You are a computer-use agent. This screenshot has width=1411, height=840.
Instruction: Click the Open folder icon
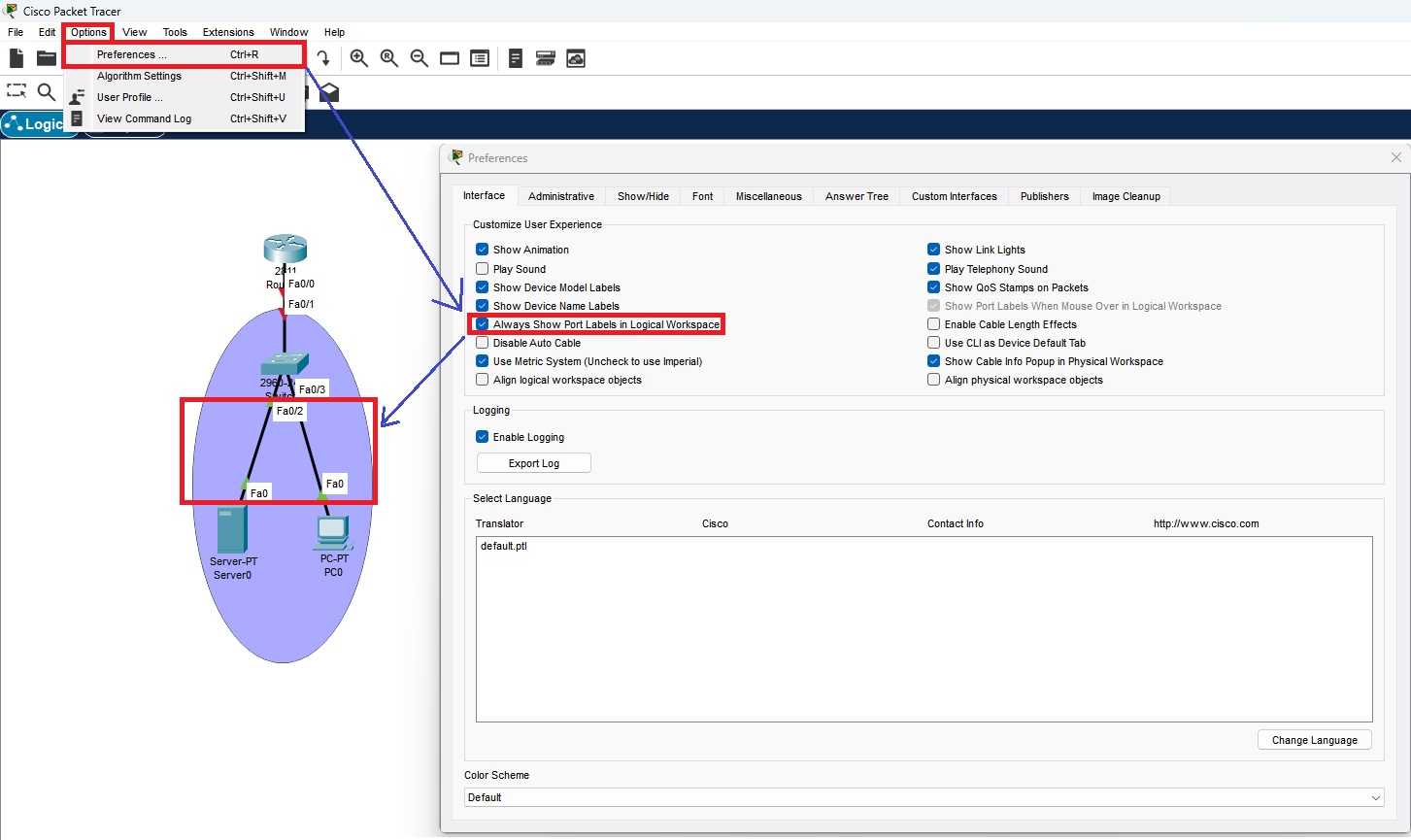click(x=46, y=58)
